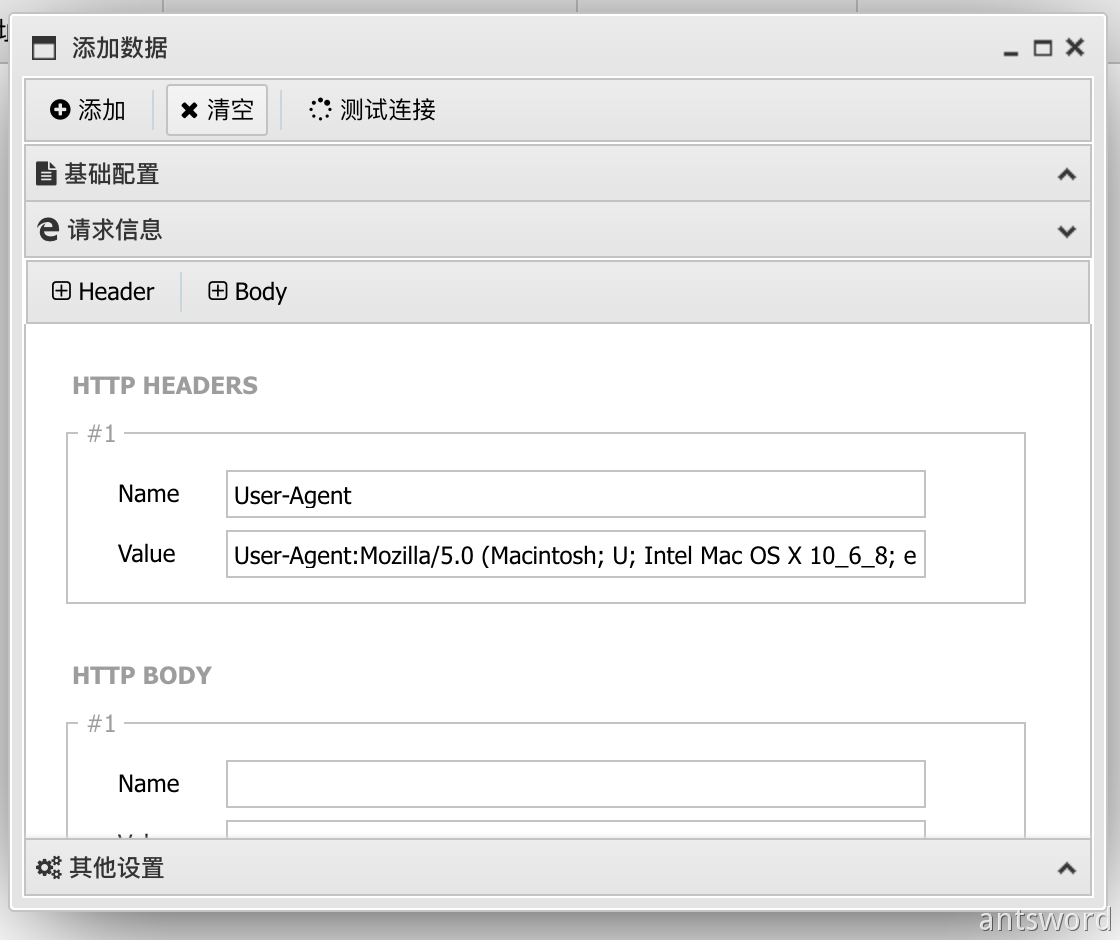
Task: Click the header Value field with Mozilla string
Action: click(x=575, y=555)
